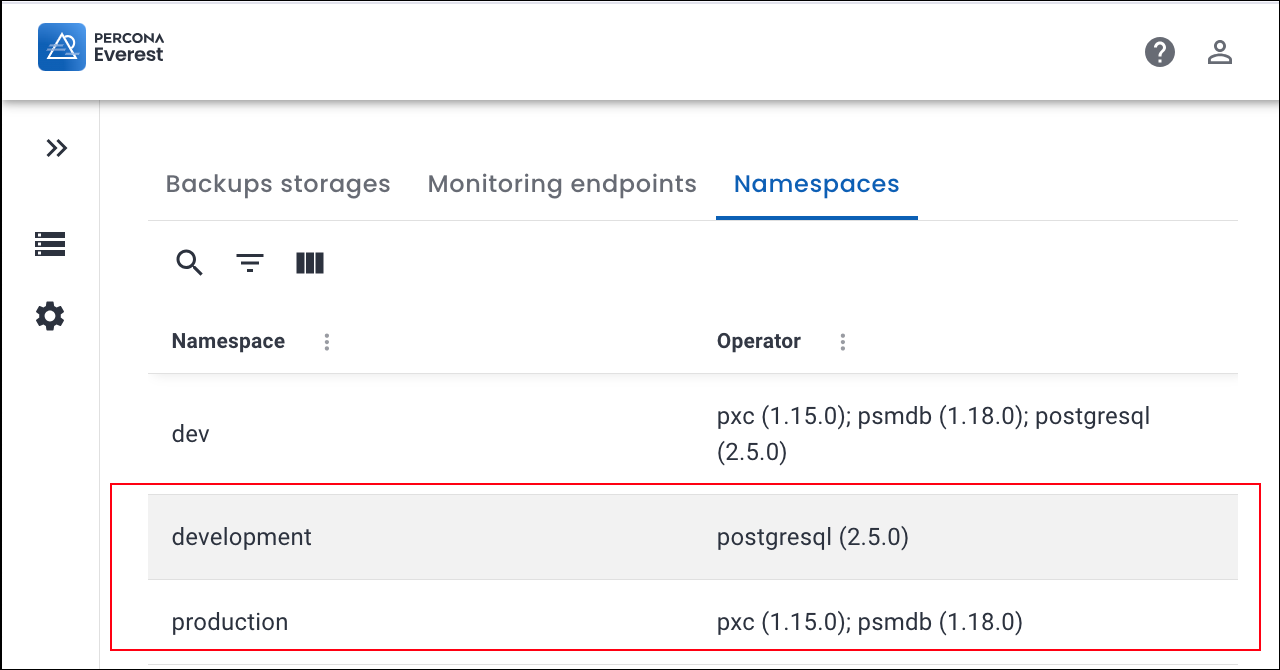Switch to the Backups storages tab
This screenshot has width=1280, height=670.
click(278, 184)
